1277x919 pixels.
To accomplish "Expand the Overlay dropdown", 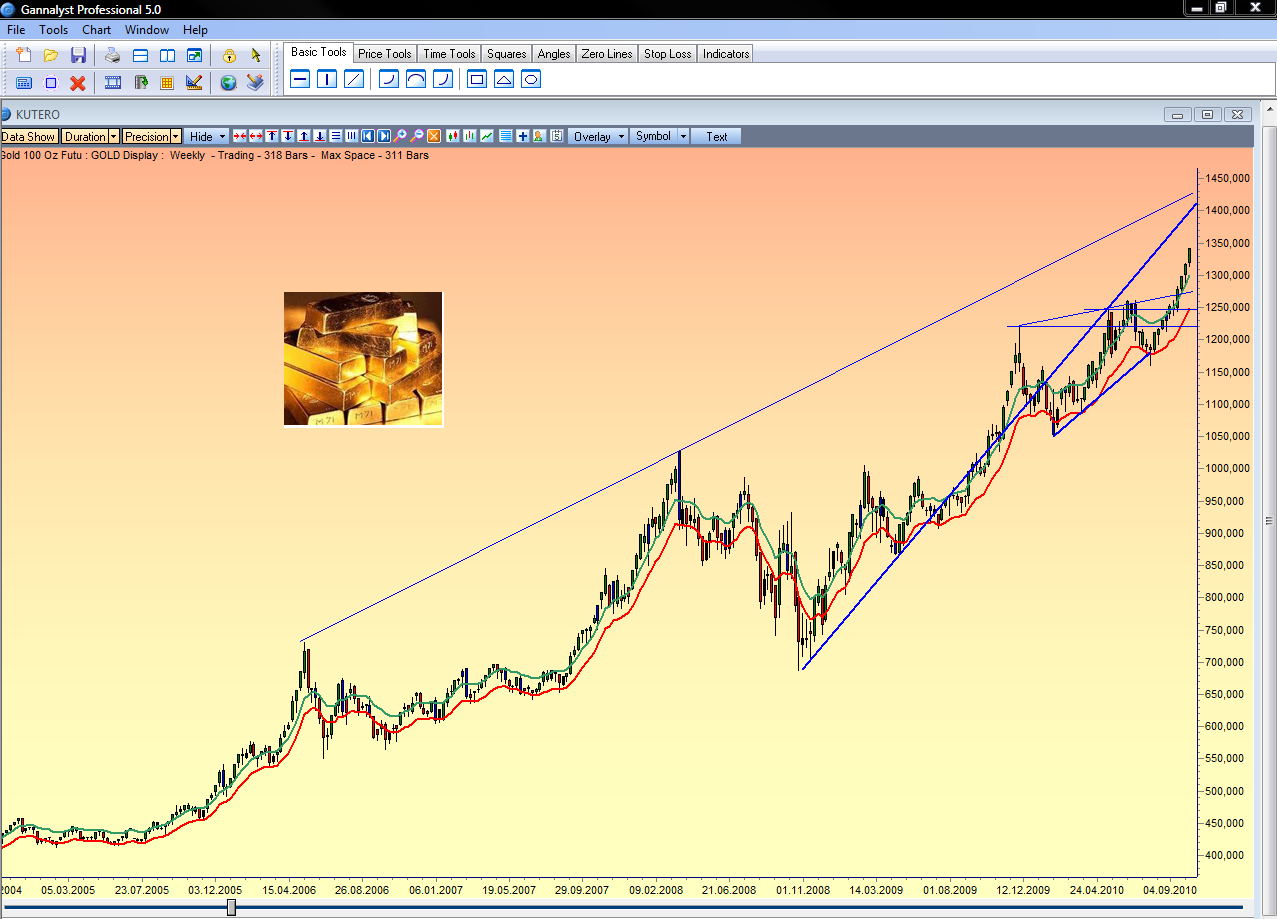I will pyautogui.click(x=598, y=136).
